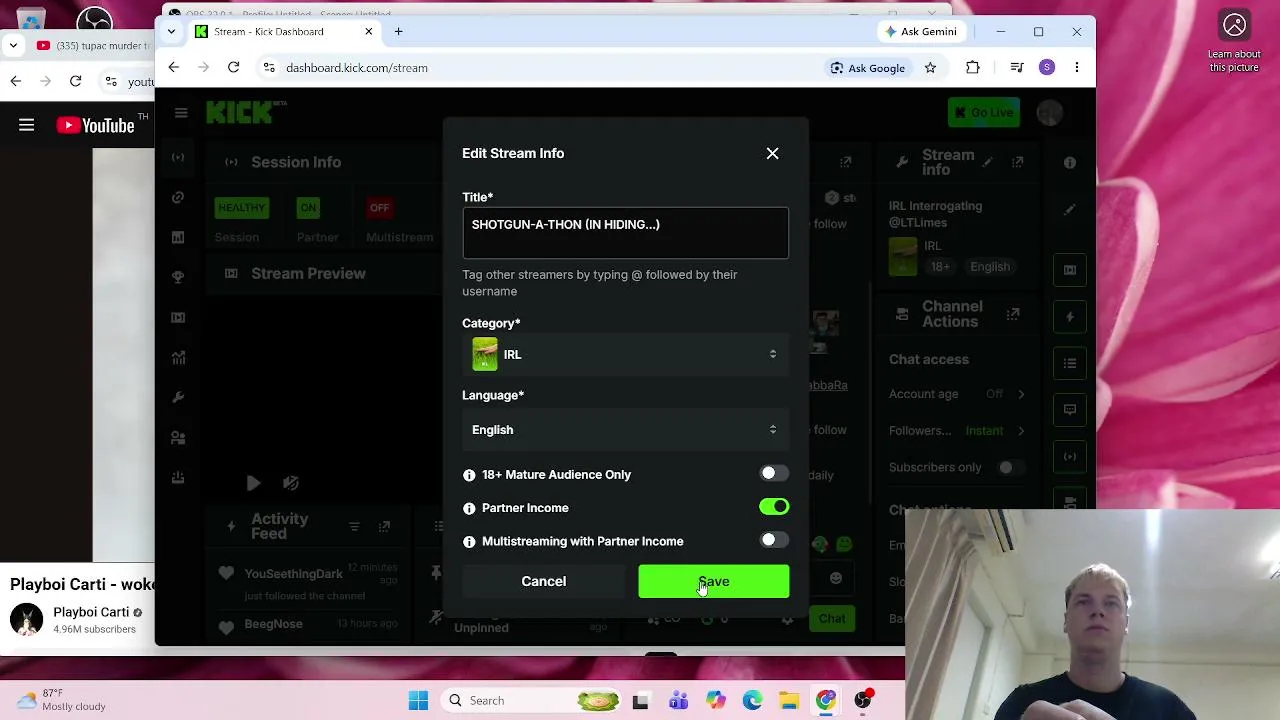Viewport: 1280px width, 720px height.
Task: Show info for Multistreaming with Partner Income
Action: [x=469, y=542]
